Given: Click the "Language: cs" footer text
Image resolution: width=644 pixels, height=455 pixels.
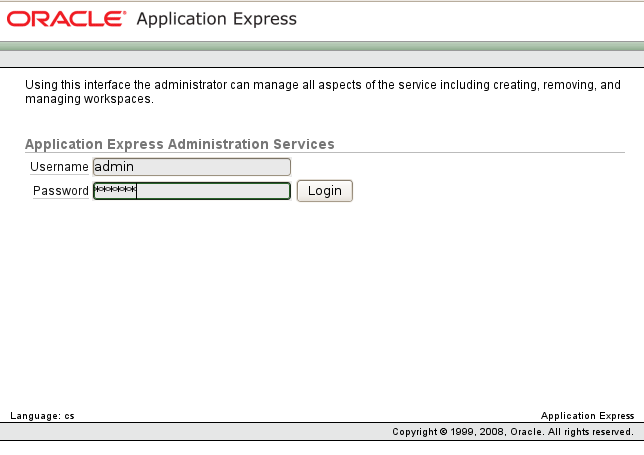Looking at the screenshot, I should pos(42,416).
